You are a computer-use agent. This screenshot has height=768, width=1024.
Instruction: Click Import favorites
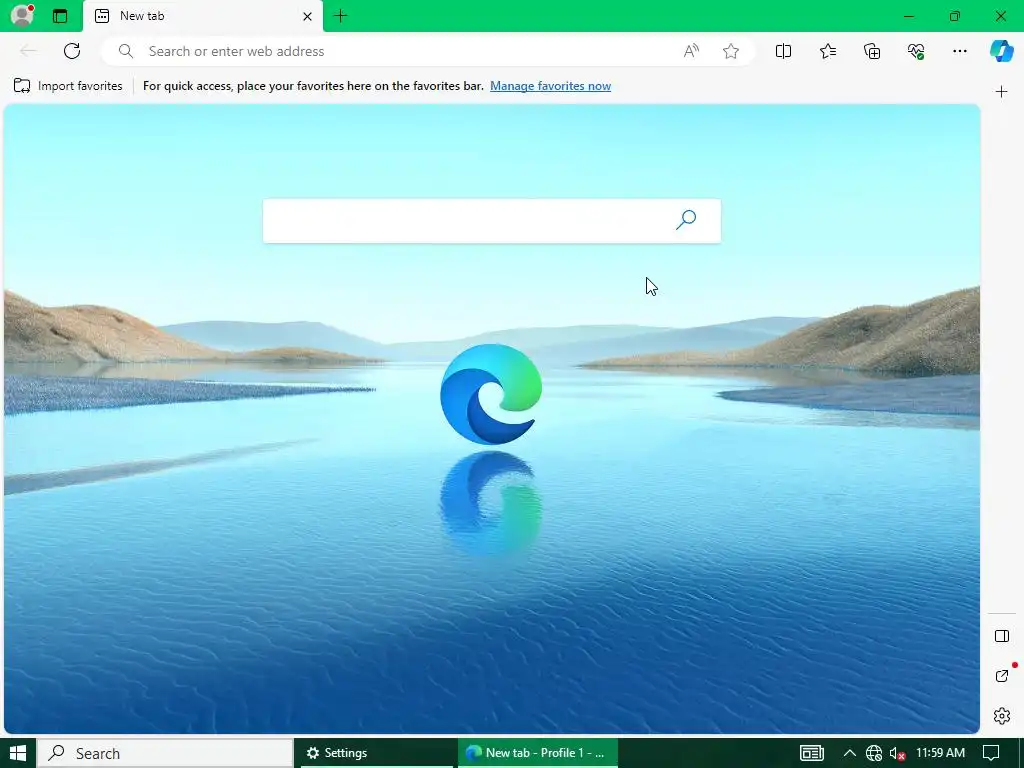tap(68, 86)
